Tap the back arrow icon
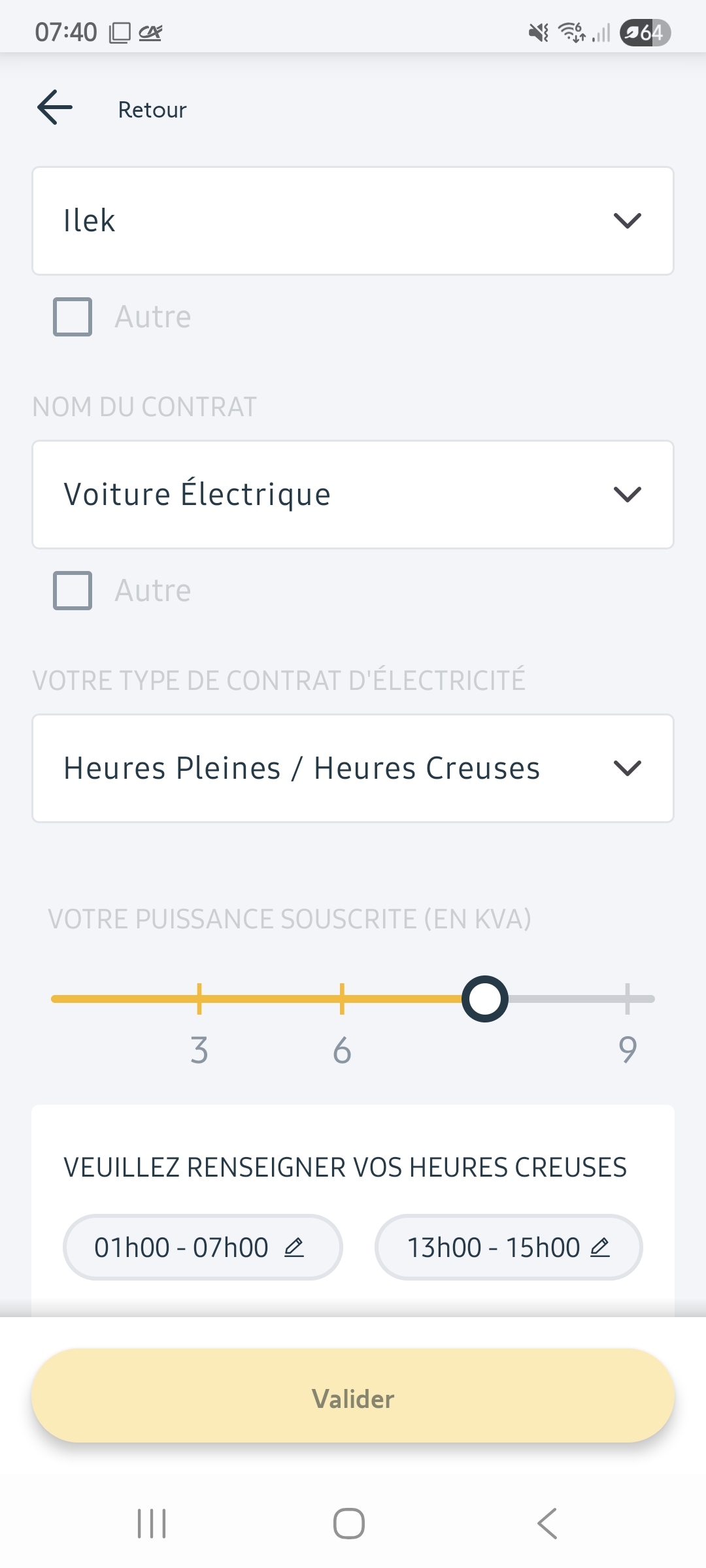 coord(55,108)
